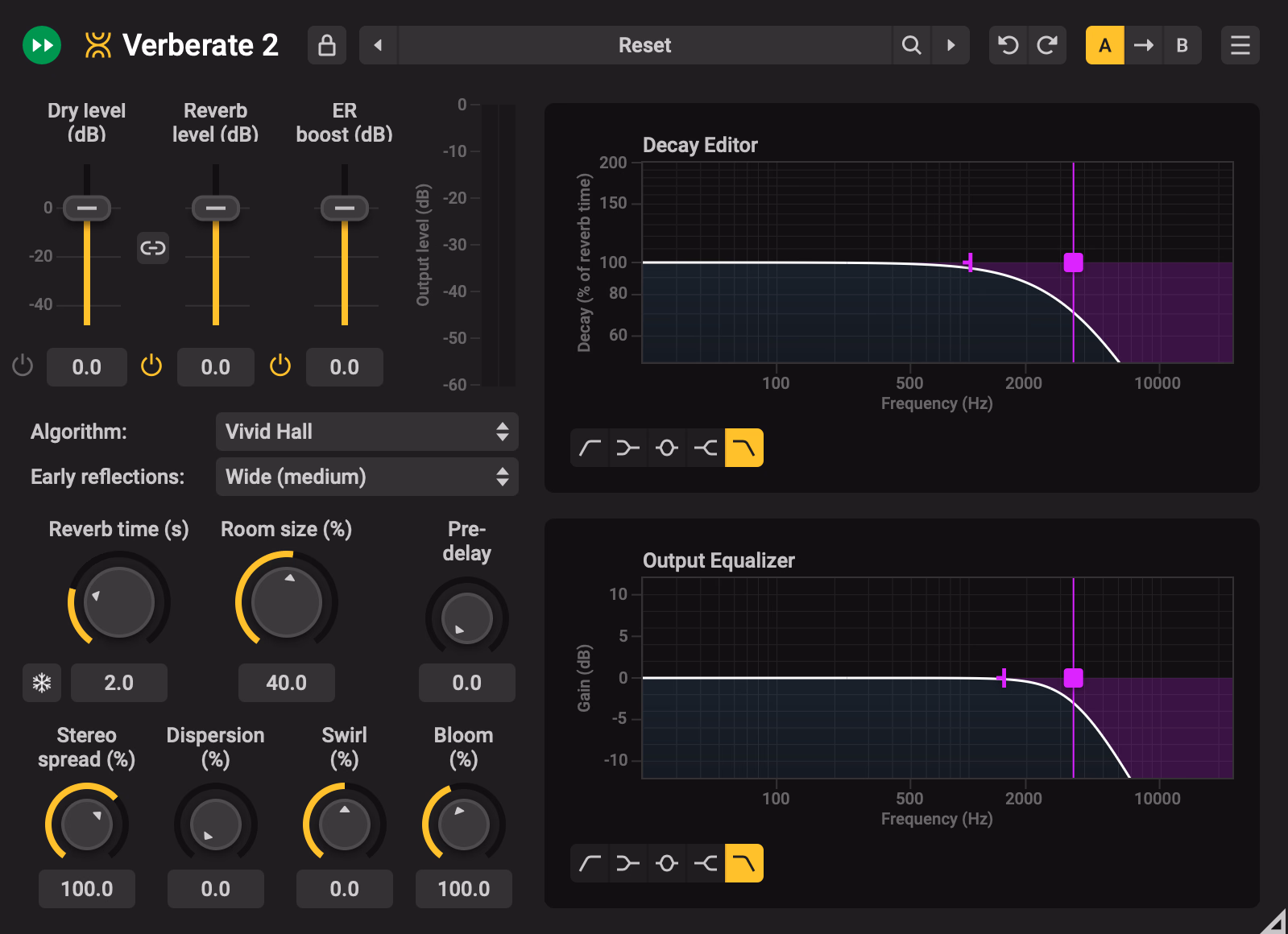This screenshot has width=1288, height=934.
Task: Toggle ER boost power button
Action: pyautogui.click(x=280, y=366)
